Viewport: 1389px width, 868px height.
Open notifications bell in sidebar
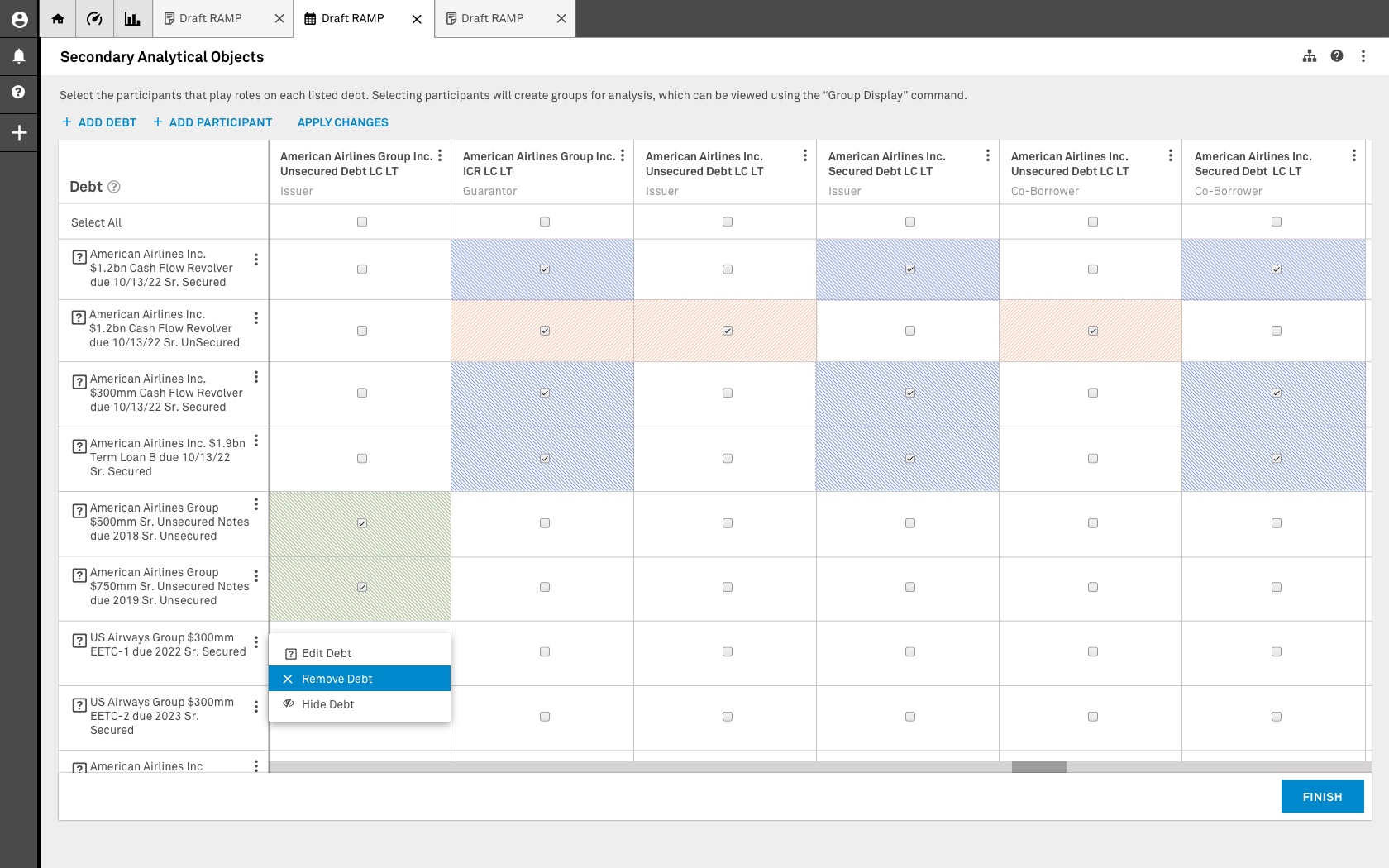click(19, 56)
